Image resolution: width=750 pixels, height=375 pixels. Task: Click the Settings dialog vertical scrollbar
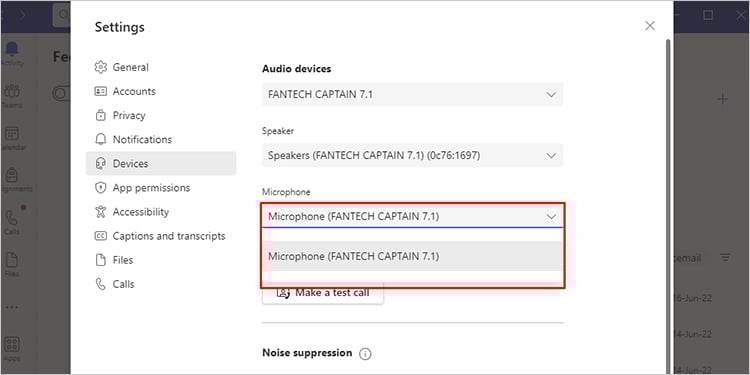coord(668,206)
